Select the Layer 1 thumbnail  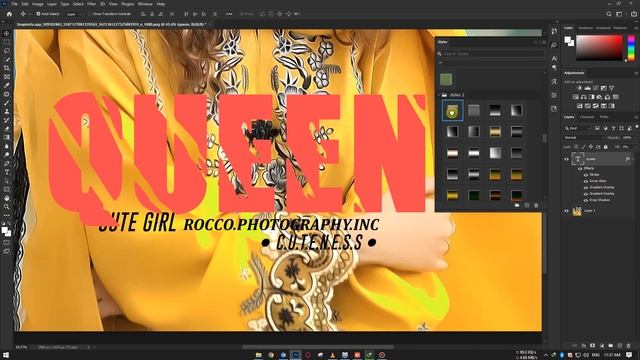click(x=577, y=211)
